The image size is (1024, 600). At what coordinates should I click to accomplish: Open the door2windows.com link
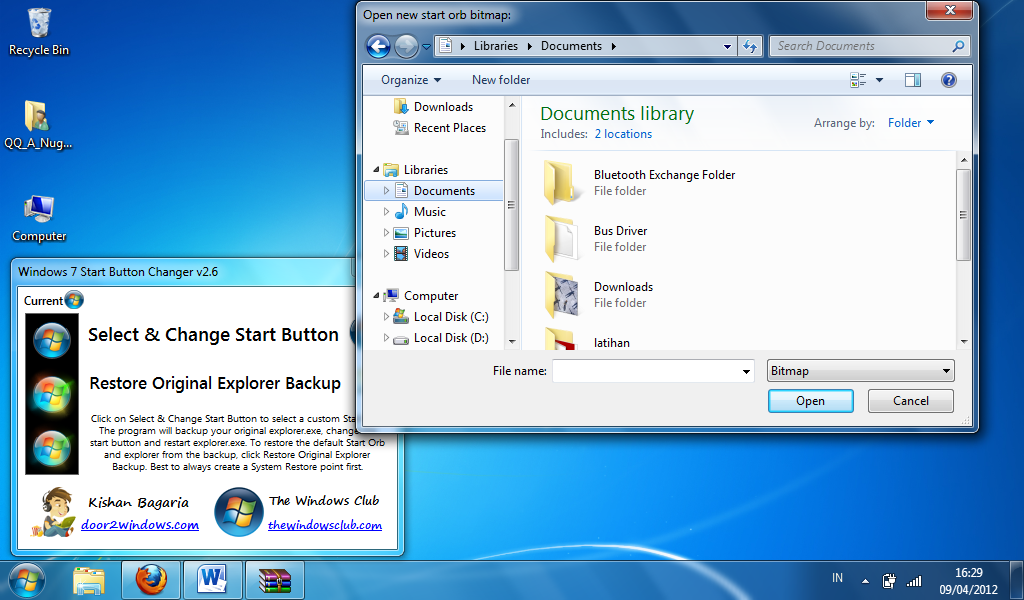point(140,525)
